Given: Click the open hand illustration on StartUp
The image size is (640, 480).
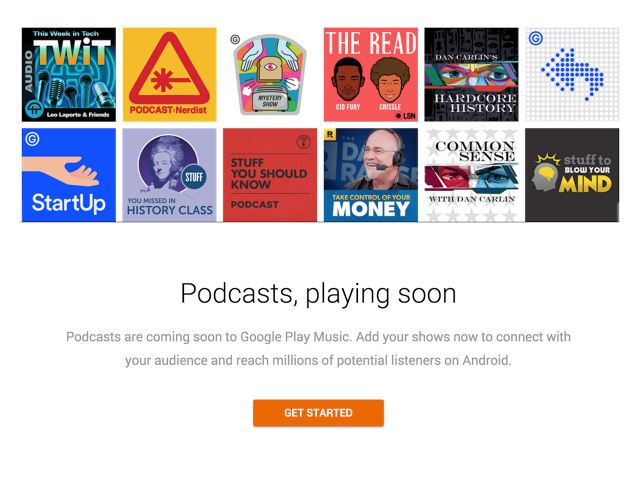Looking at the screenshot, I should 70,170.
